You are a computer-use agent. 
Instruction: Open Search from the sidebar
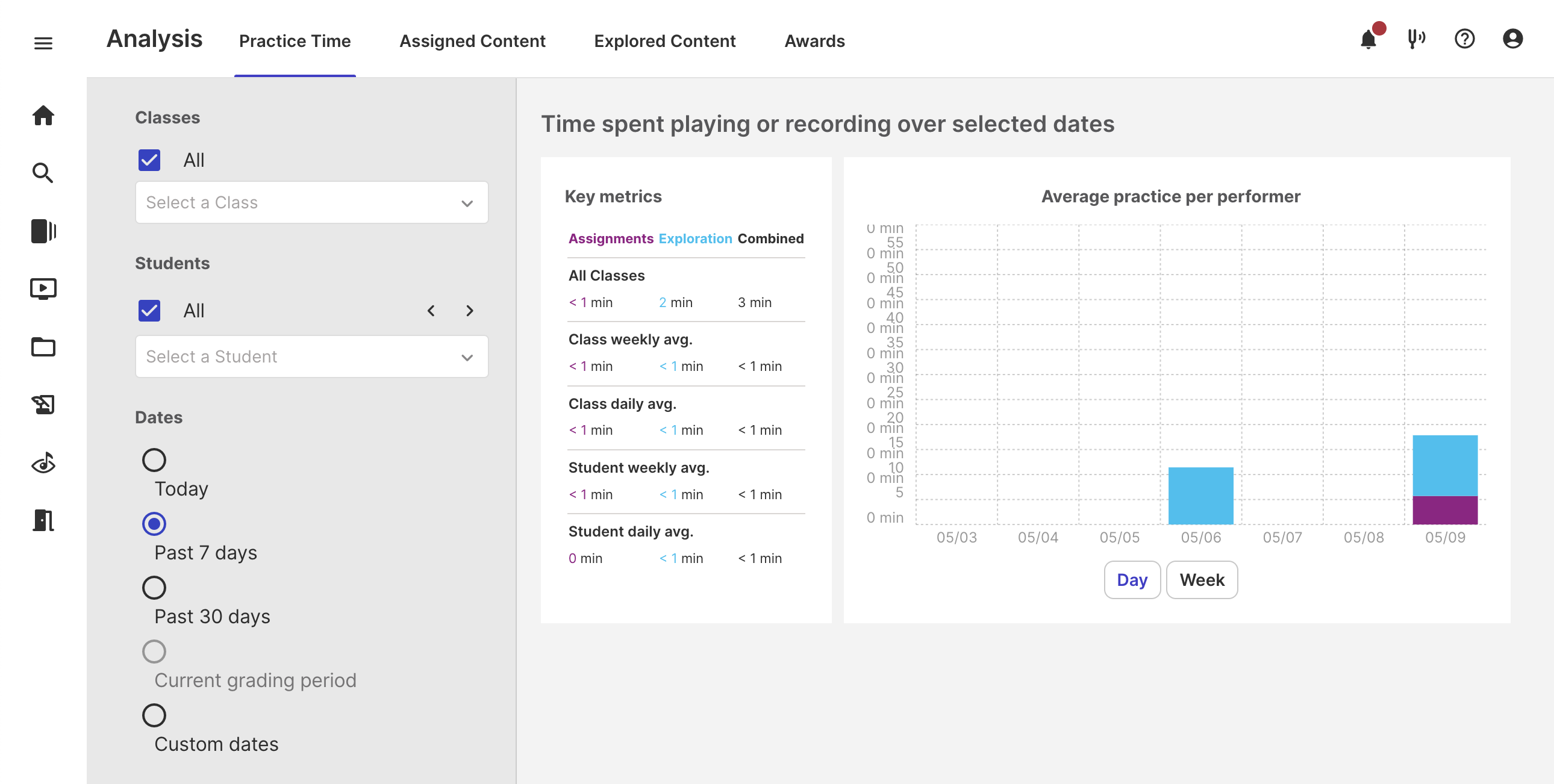click(x=43, y=172)
